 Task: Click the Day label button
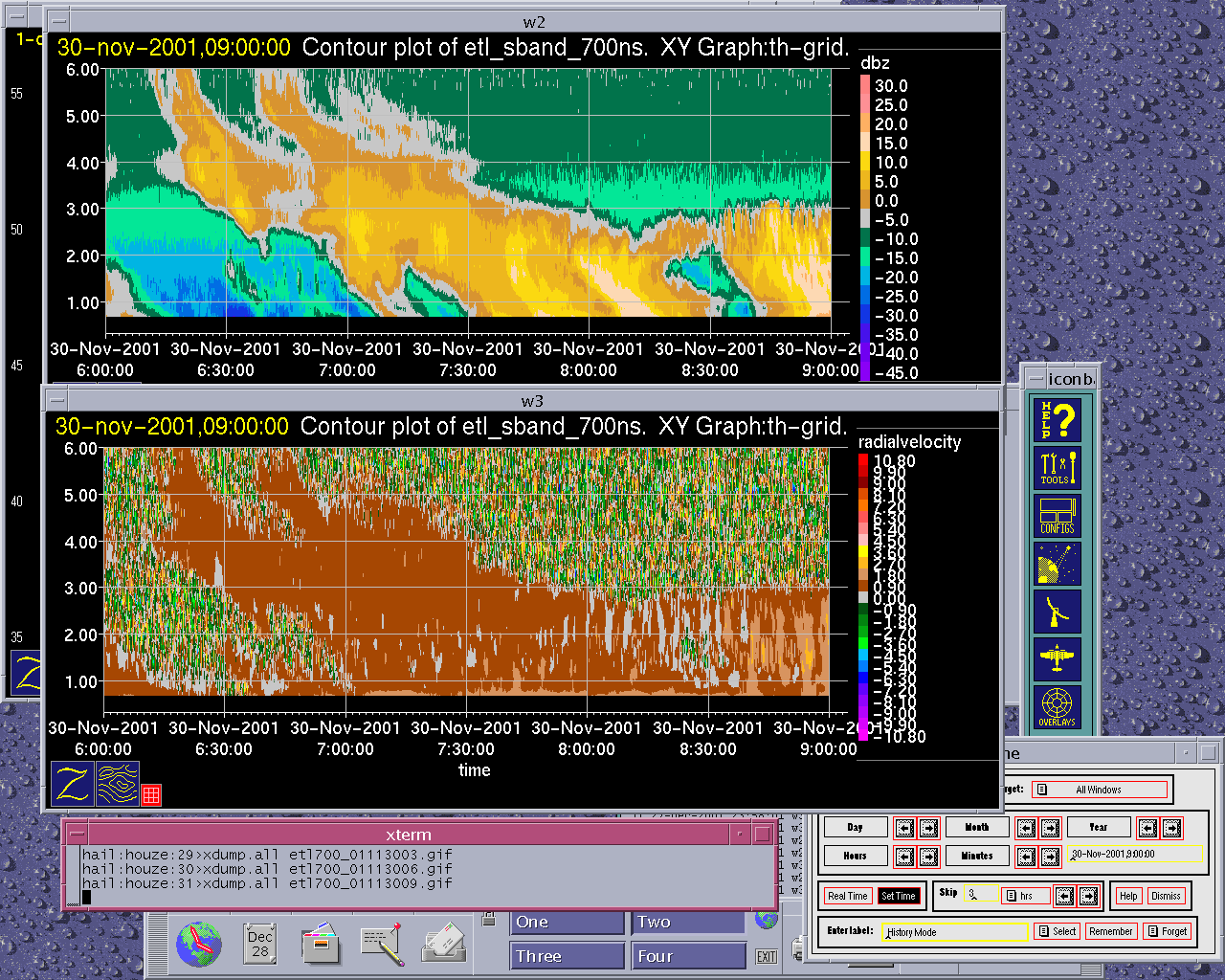coord(856,828)
